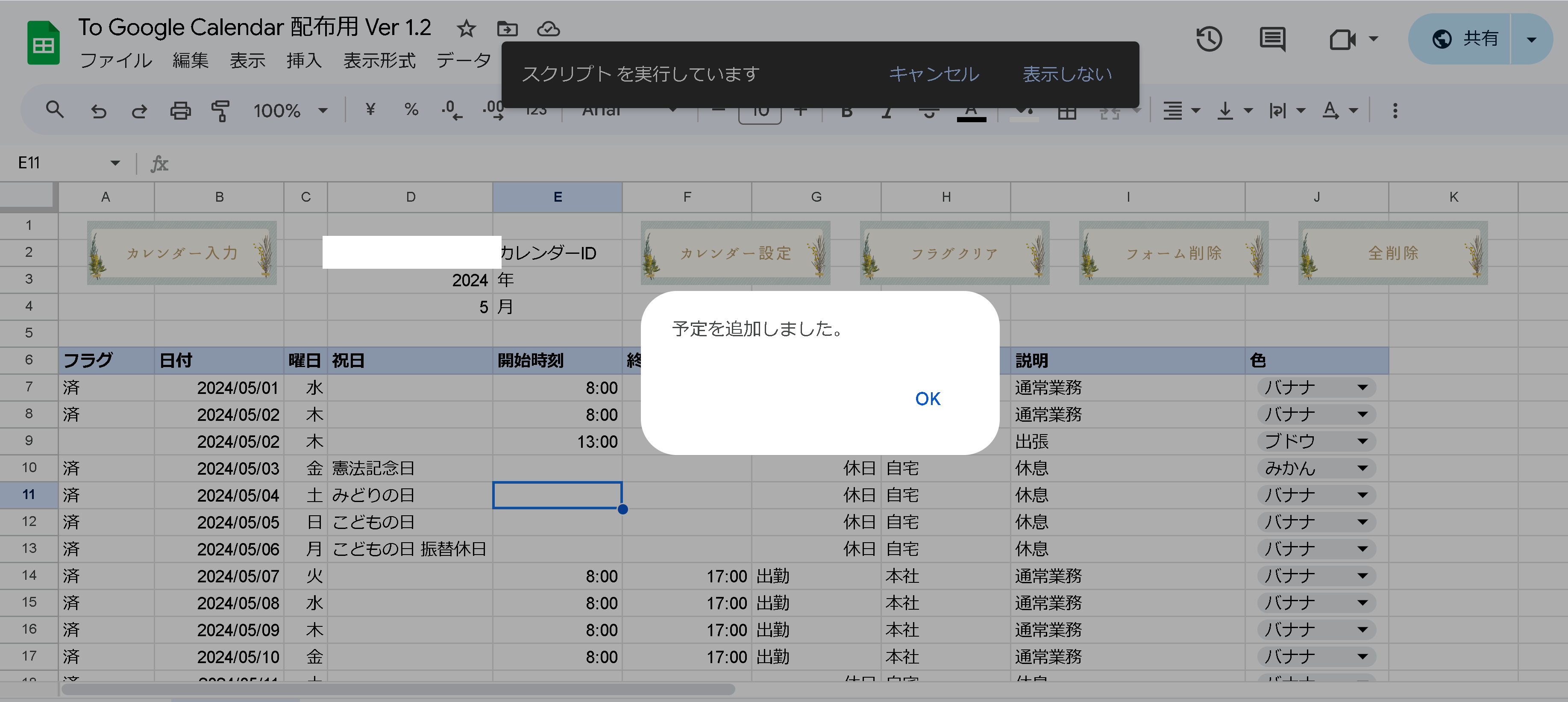This screenshot has width=1568, height=702.
Task: Click the paint format tool
Action: tap(220, 110)
